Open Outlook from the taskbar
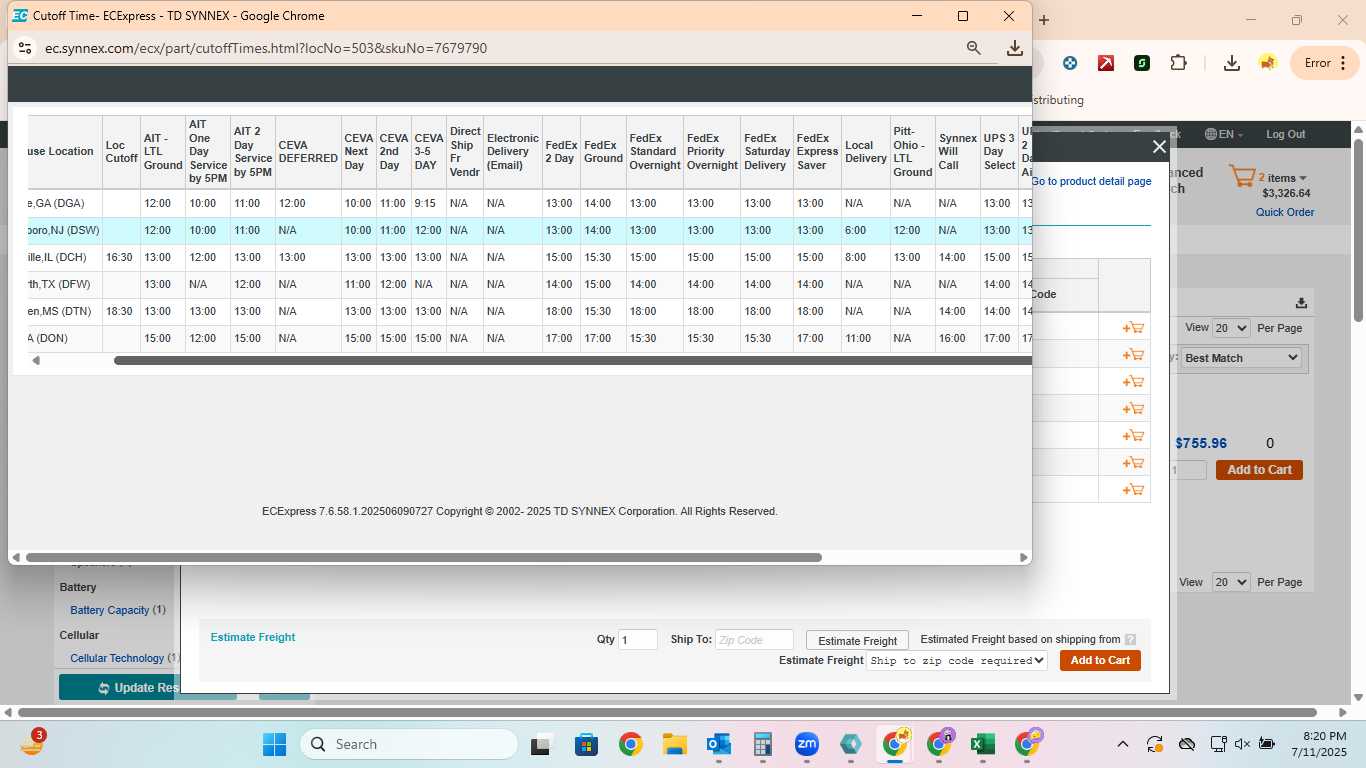Viewport: 1366px width, 768px height. click(x=718, y=744)
